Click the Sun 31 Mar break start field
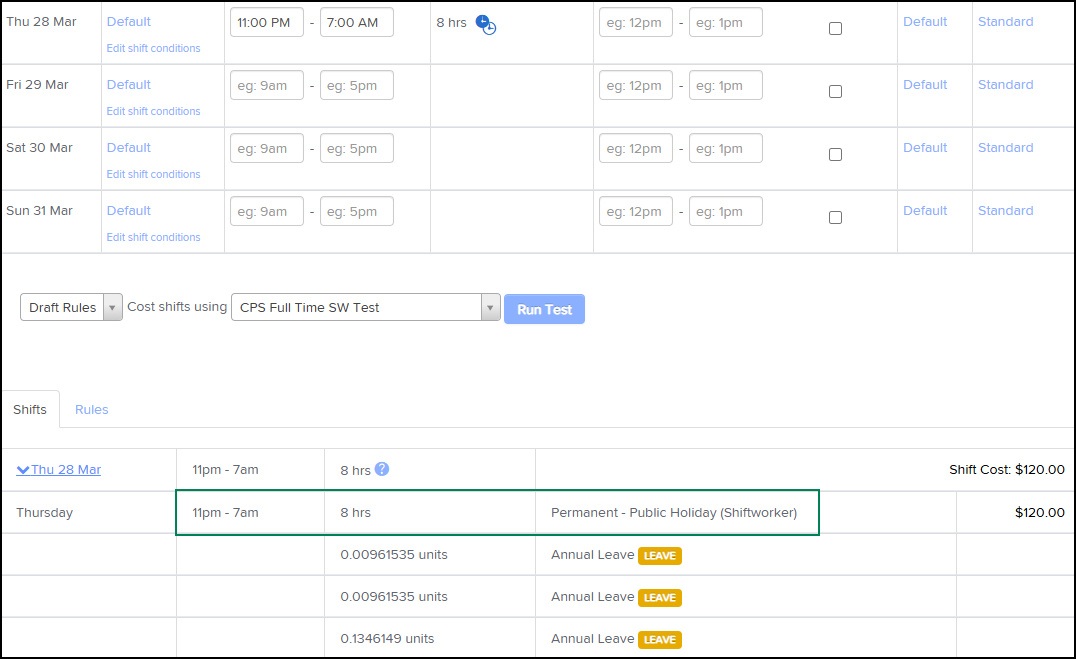Screen dimensions: 1076x659 (636, 212)
